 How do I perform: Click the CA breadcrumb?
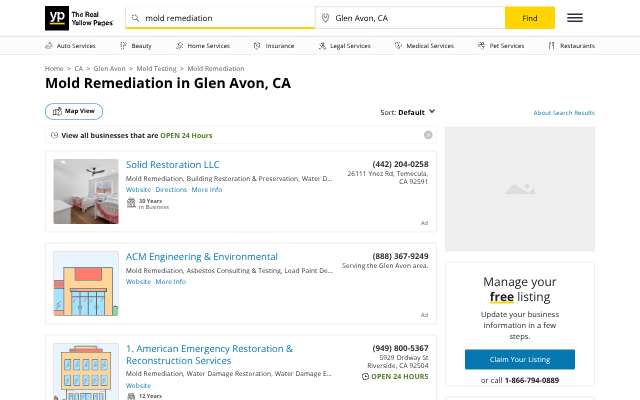(x=78, y=69)
